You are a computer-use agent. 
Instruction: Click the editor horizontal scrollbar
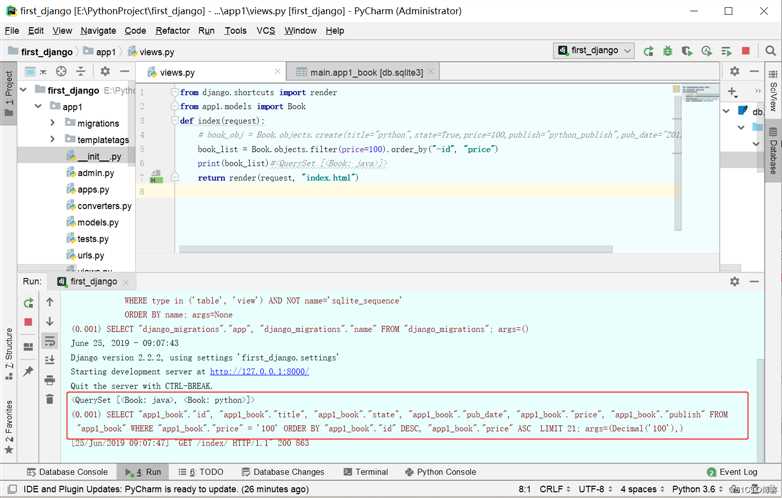pos(395,249)
